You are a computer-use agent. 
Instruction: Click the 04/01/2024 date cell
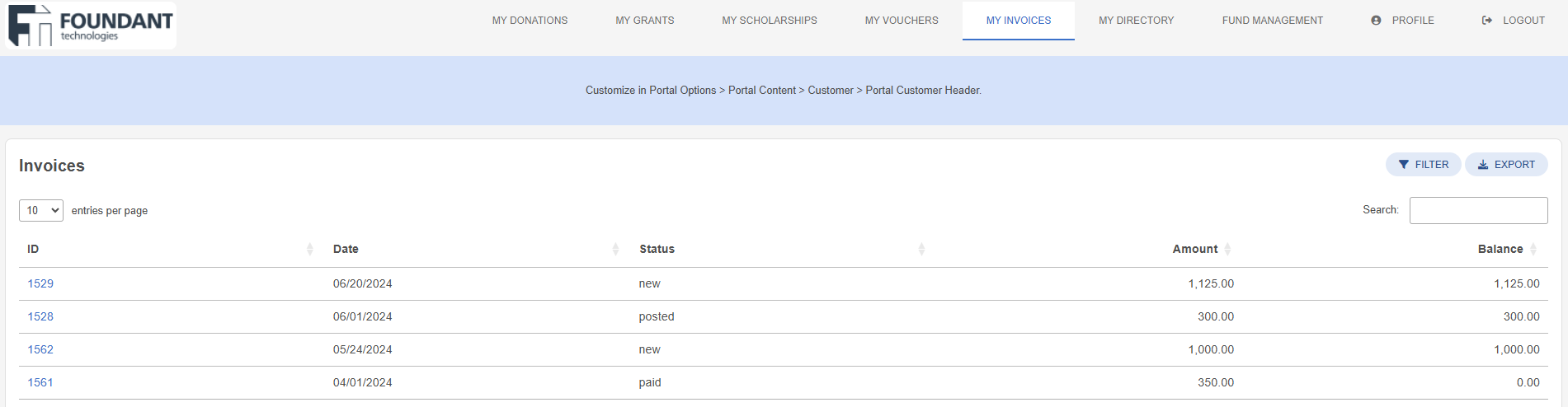363,382
